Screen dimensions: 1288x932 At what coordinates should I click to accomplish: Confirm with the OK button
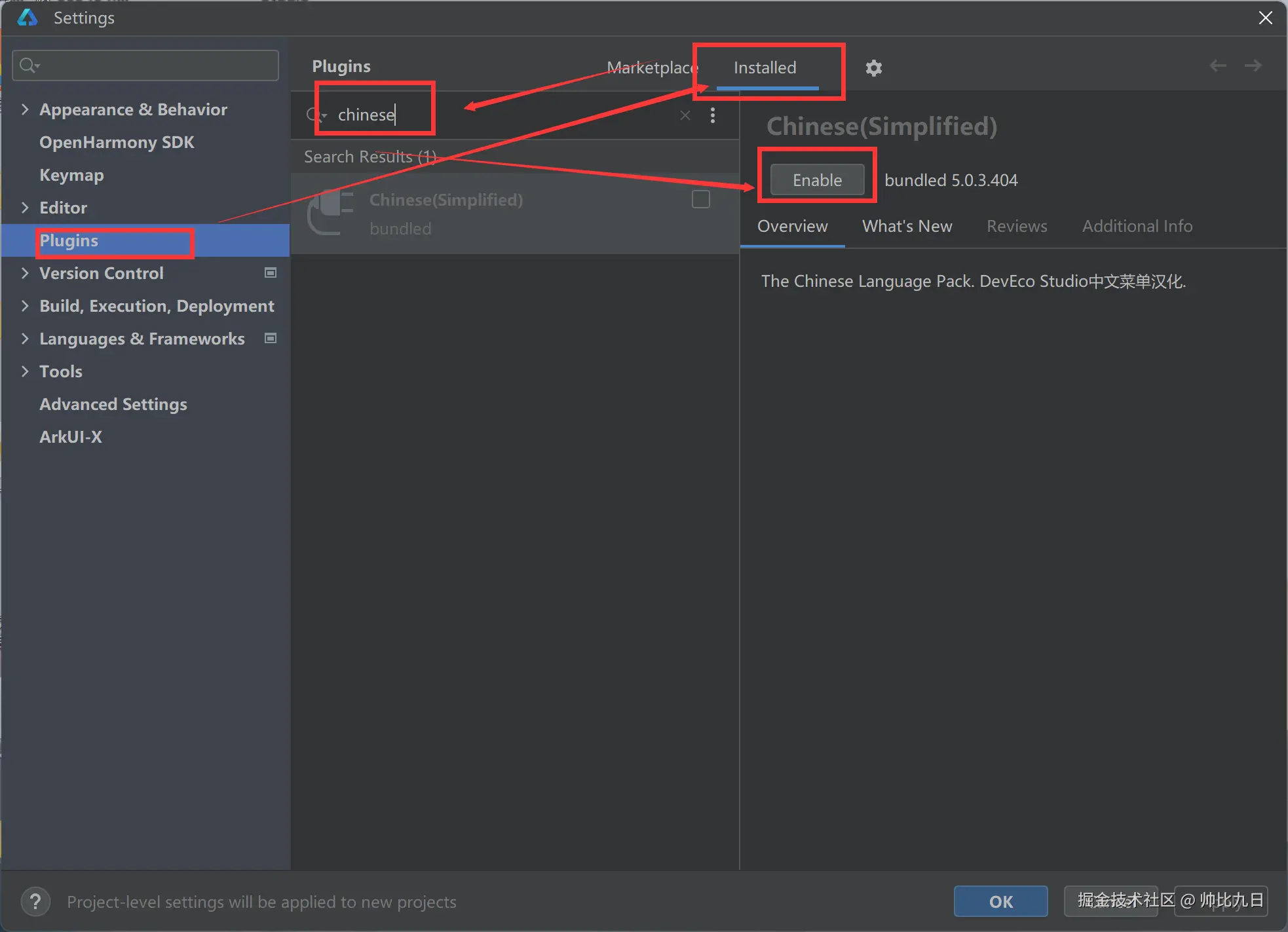1000,901
